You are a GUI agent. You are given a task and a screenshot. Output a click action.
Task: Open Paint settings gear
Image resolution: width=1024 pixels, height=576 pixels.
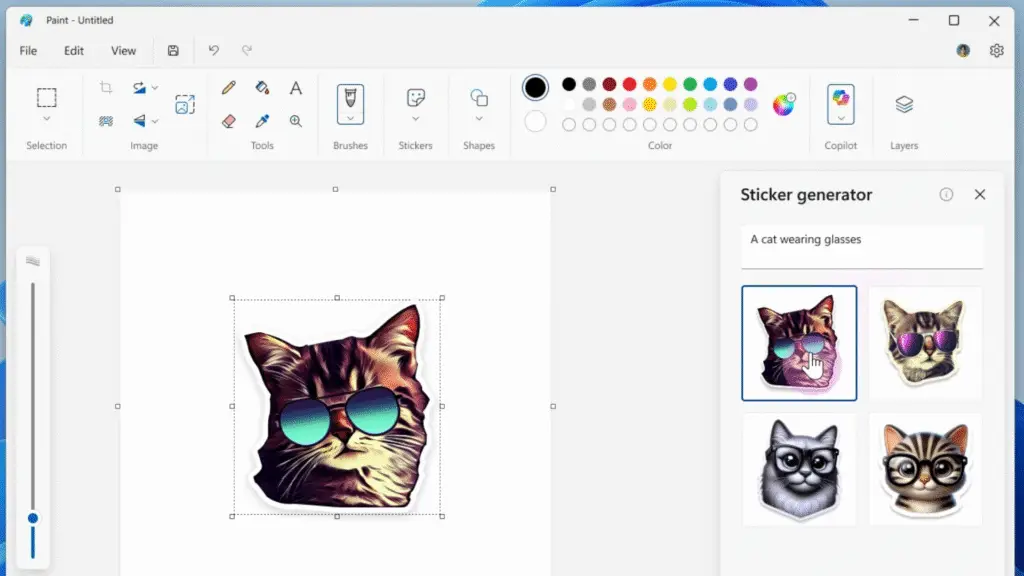pos(997,50)
